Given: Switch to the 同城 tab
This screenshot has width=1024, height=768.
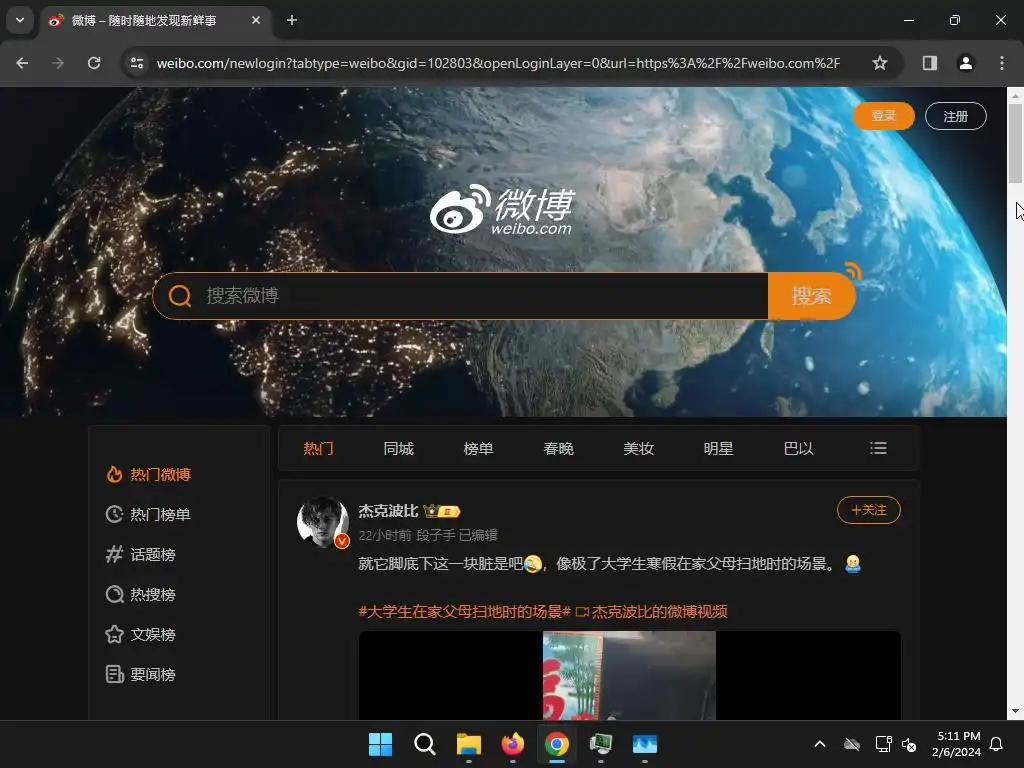Looking at the screenshot, I should (x=398, y=449).
